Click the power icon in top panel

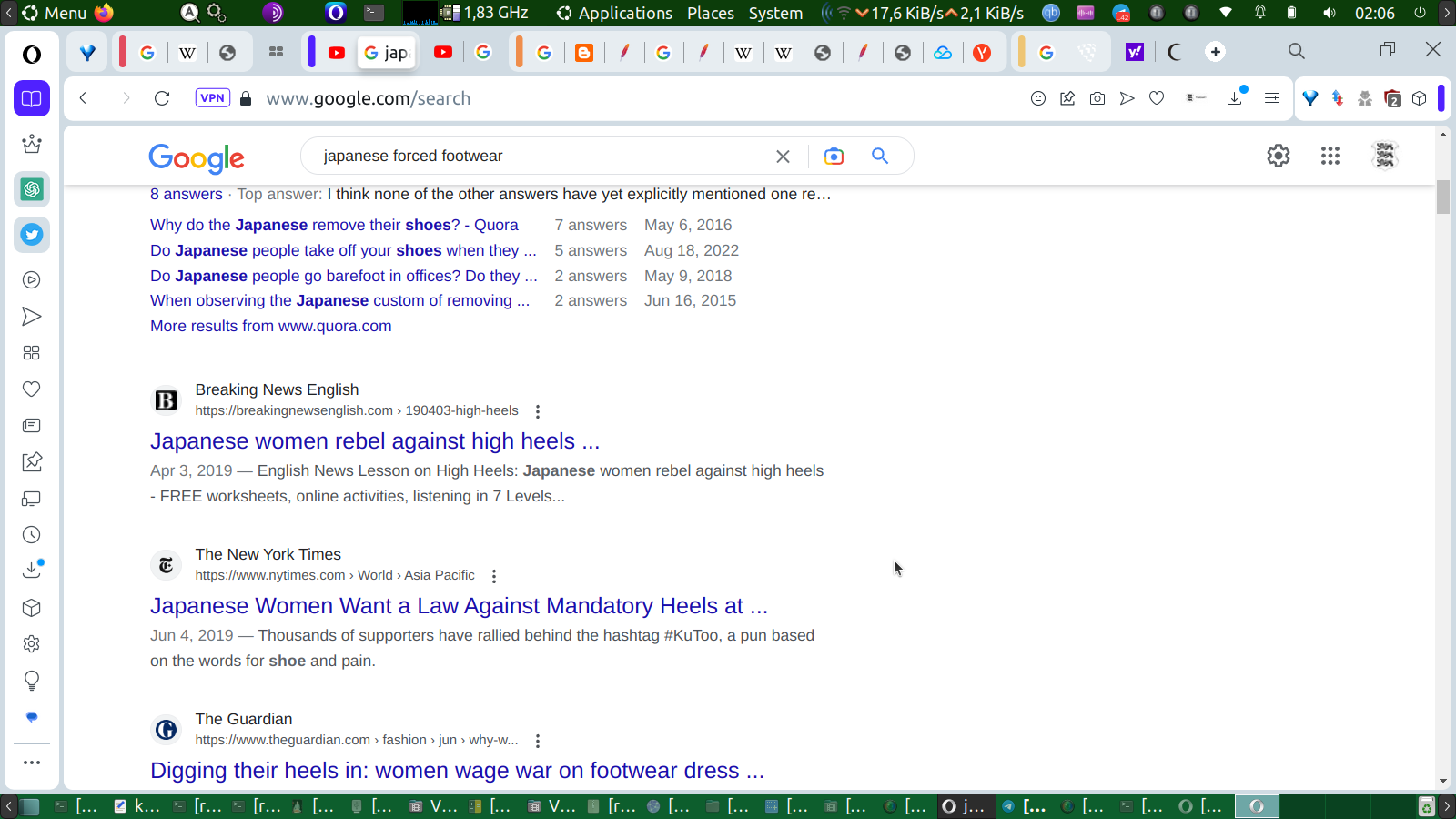pos(1420,13)
